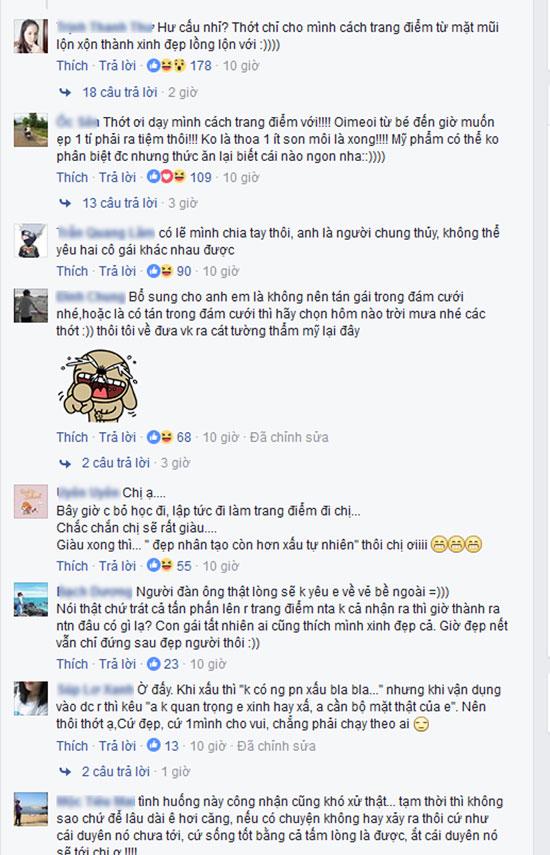Like the 'Hư cấu nhỉ' comment via Thích

point(72,66)
